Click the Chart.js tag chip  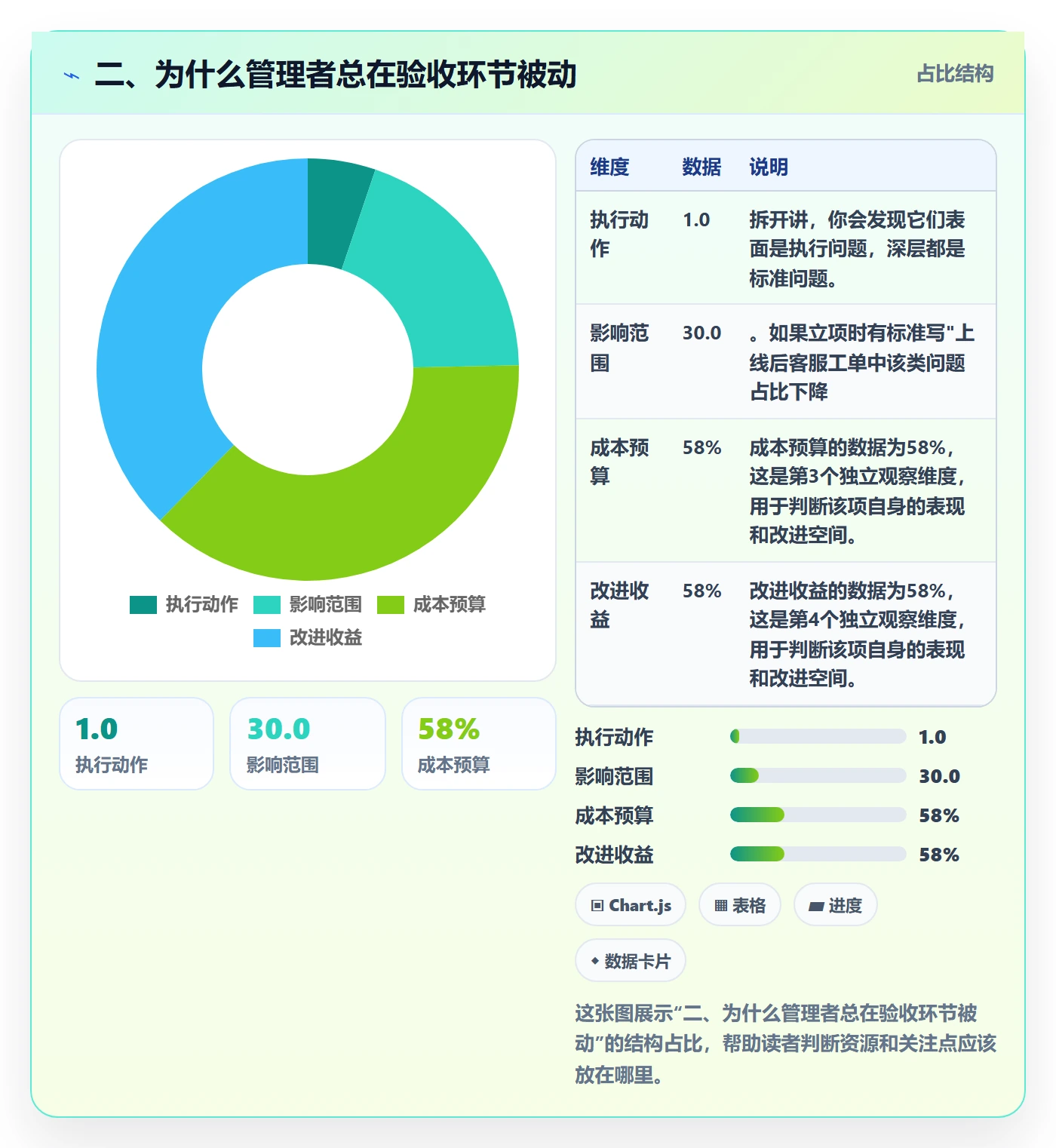pos(631,905)
